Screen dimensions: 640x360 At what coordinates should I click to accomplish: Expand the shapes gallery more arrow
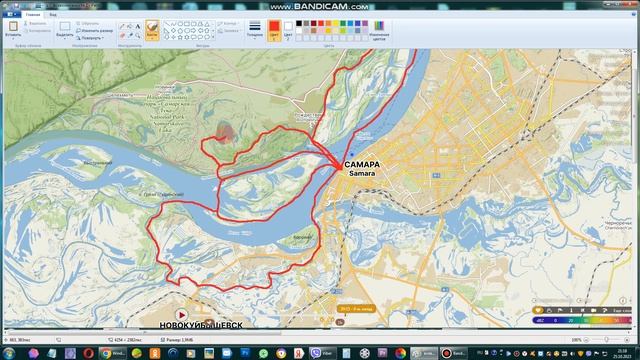[x=213, y=37]
